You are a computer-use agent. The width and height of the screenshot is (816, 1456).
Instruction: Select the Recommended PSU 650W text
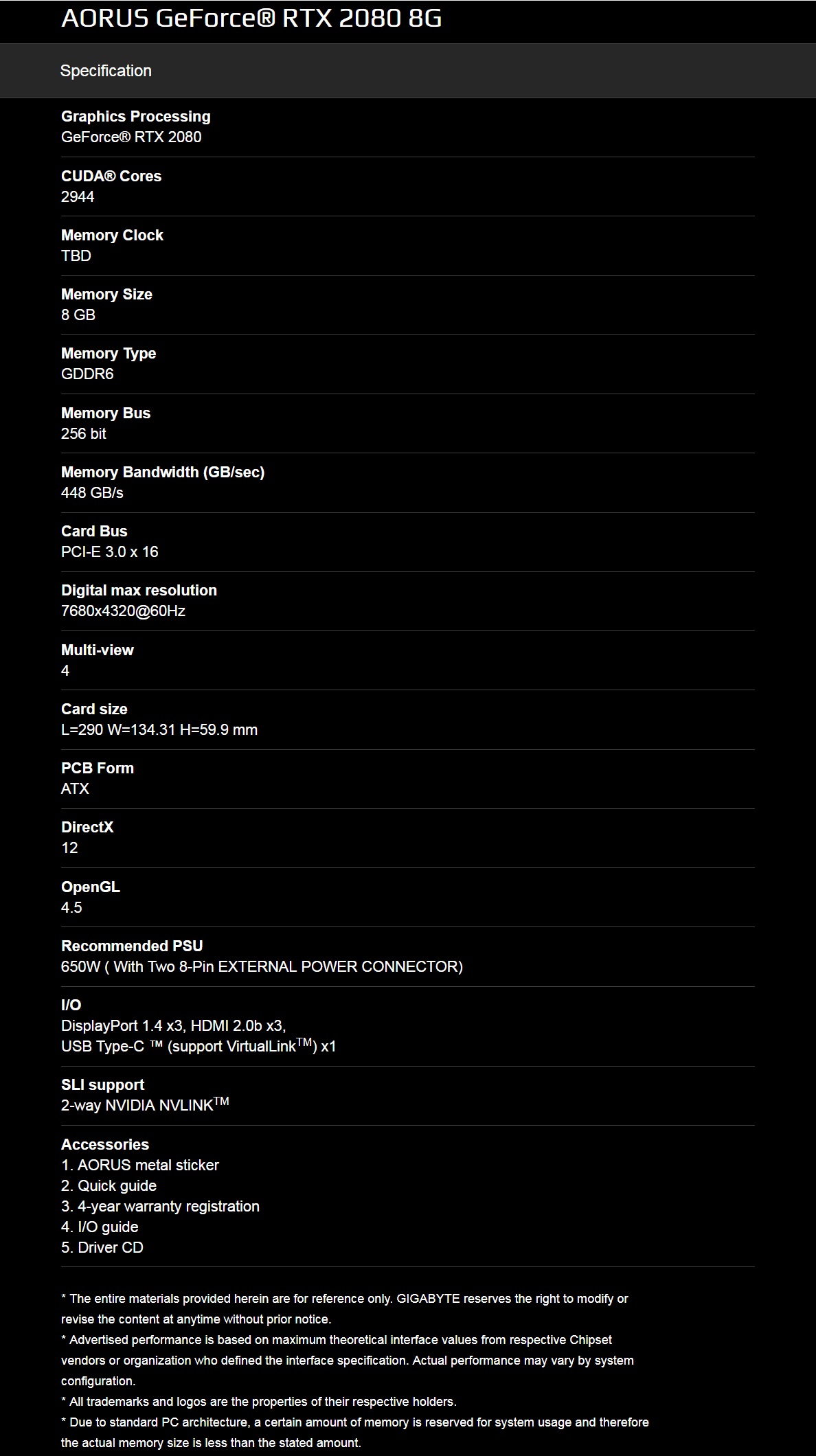click(x=262, y=966)
